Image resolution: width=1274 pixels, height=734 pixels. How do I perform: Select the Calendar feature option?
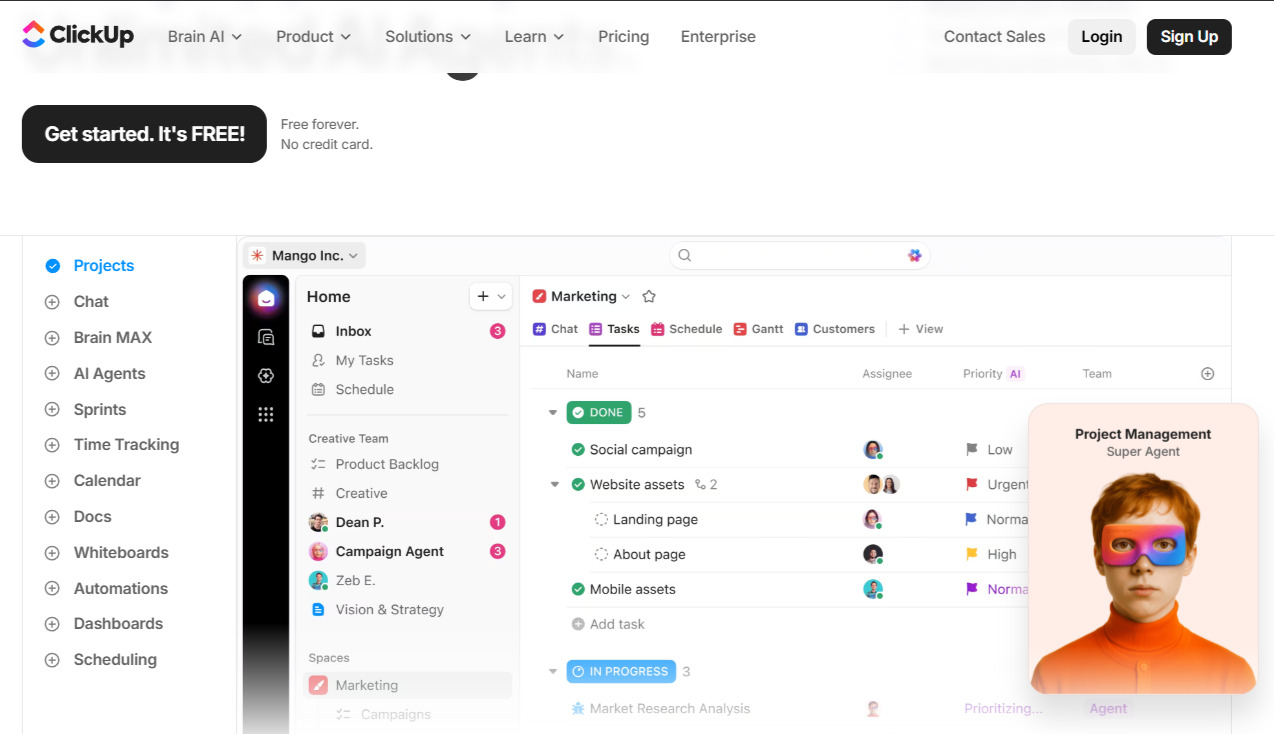click(93, 481)
